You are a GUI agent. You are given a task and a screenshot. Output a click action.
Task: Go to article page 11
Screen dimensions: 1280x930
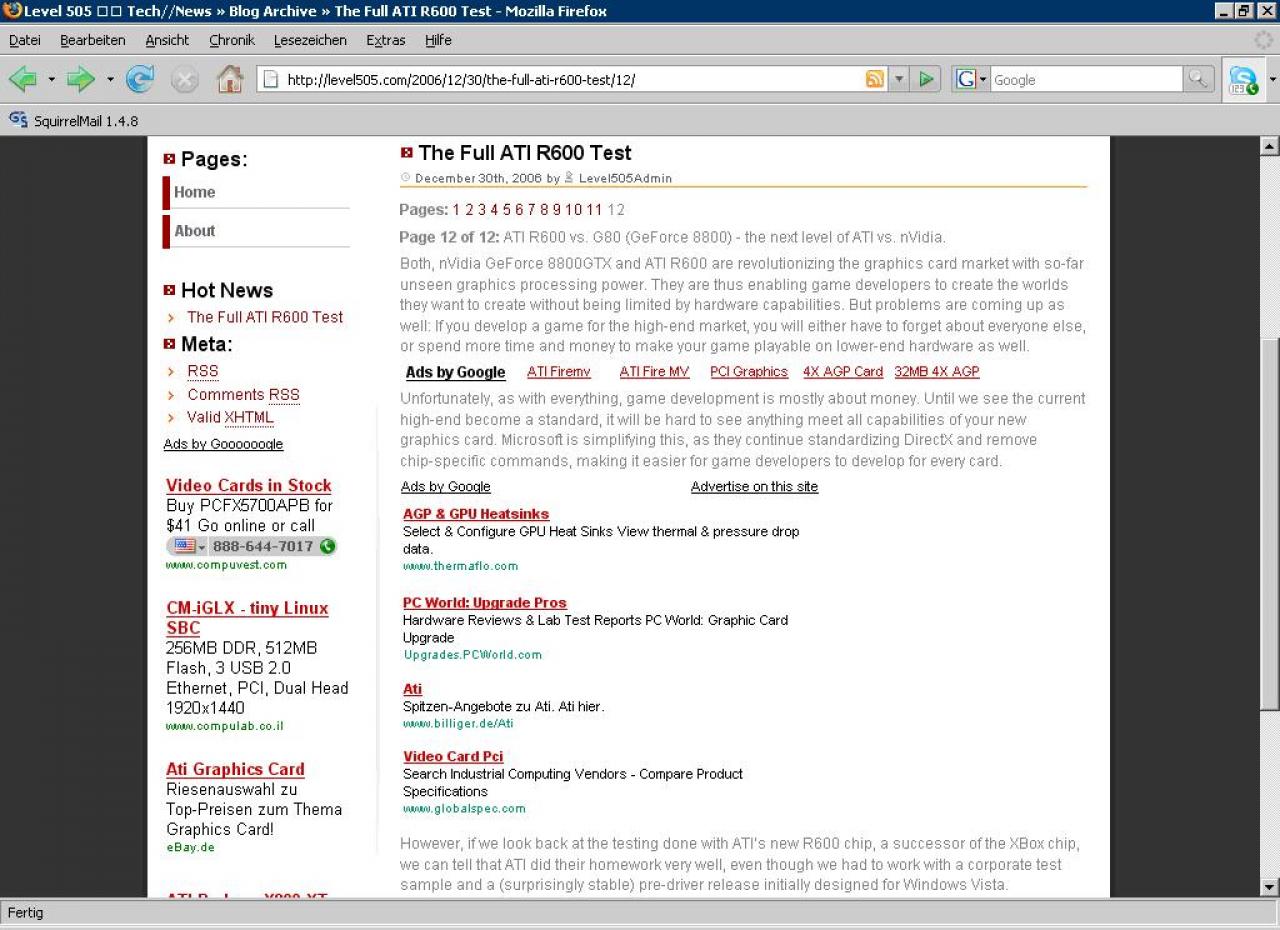point(594,210)
